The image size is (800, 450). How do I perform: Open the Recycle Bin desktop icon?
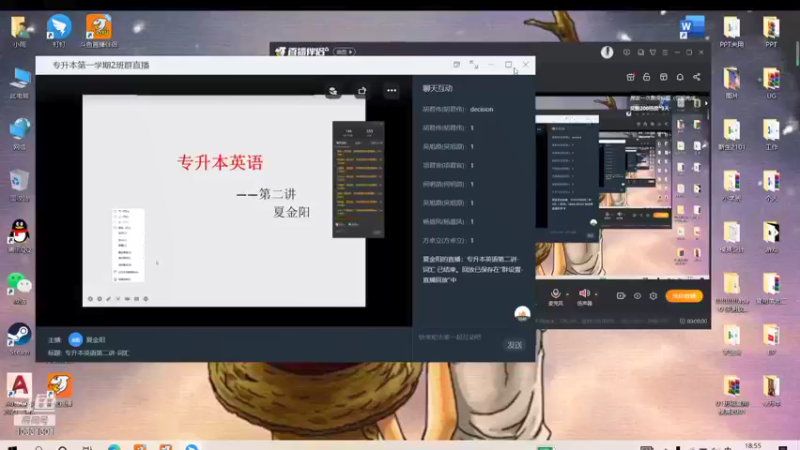[19, 185]
